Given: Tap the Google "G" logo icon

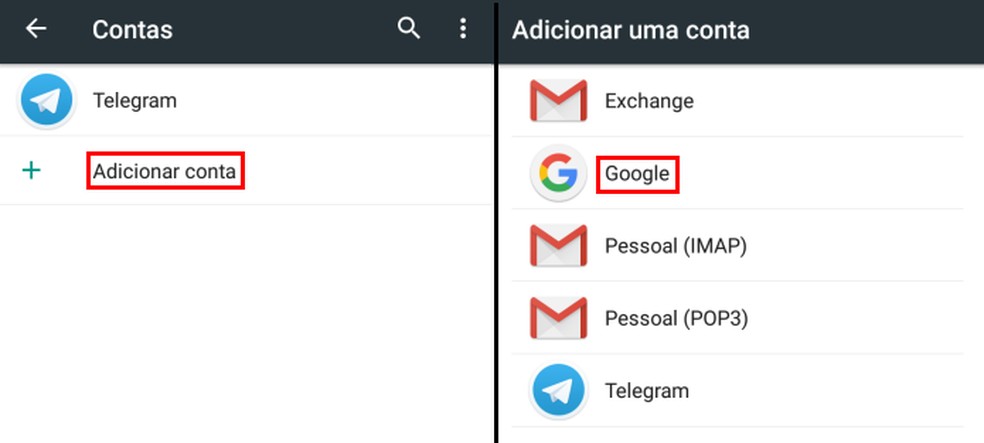Looking at the screenshot, I should pyautogui.click(x=557, y=174).
